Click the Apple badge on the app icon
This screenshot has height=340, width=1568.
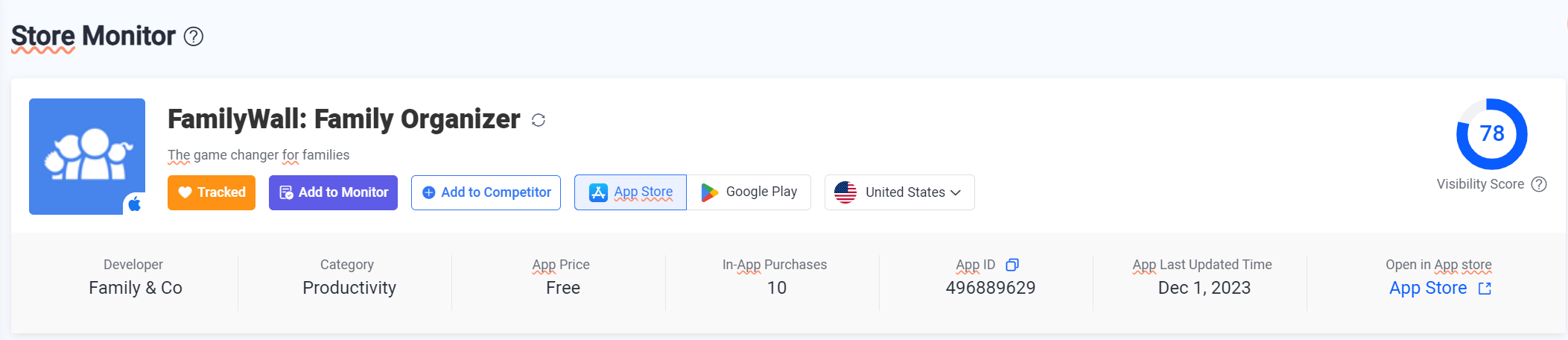pyautogui.click(x=135, y=204)
